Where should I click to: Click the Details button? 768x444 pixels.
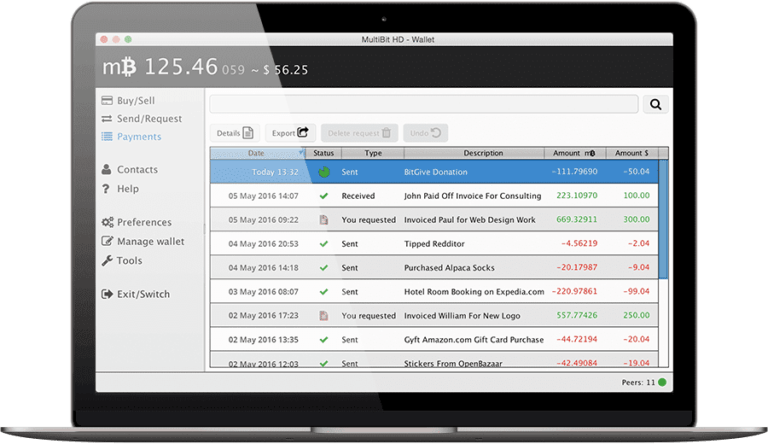tap(235, 133)
